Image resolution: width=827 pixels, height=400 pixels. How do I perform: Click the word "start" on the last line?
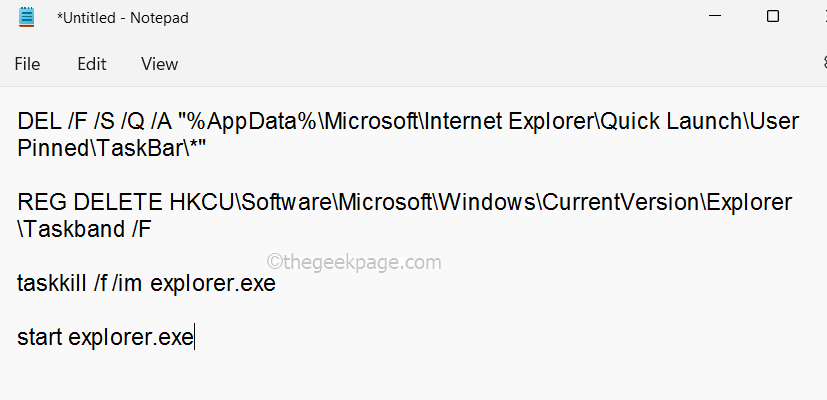pyautogui.click(x=40, y=338)
